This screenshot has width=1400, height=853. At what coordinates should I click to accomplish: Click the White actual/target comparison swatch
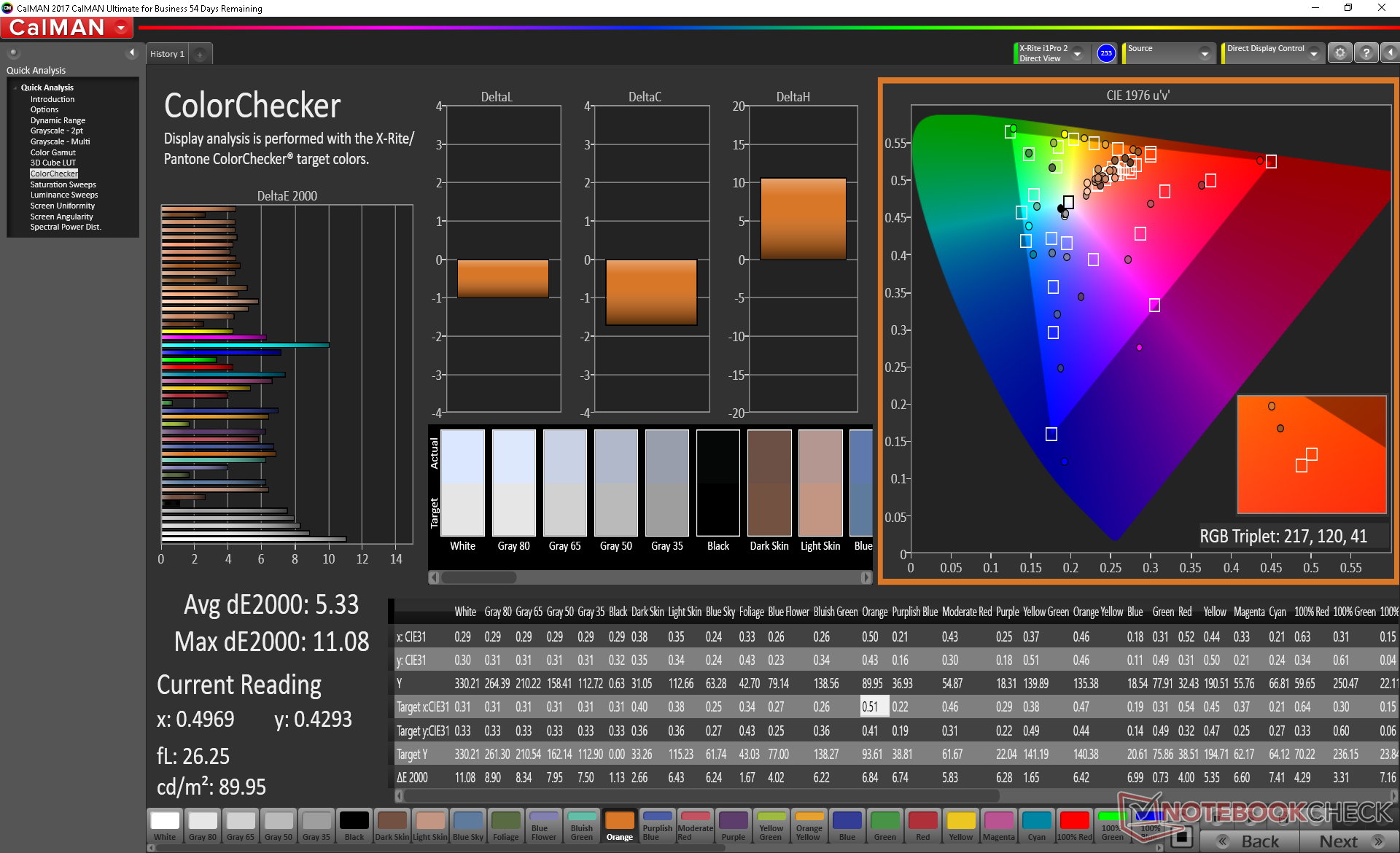pos(462,483)
